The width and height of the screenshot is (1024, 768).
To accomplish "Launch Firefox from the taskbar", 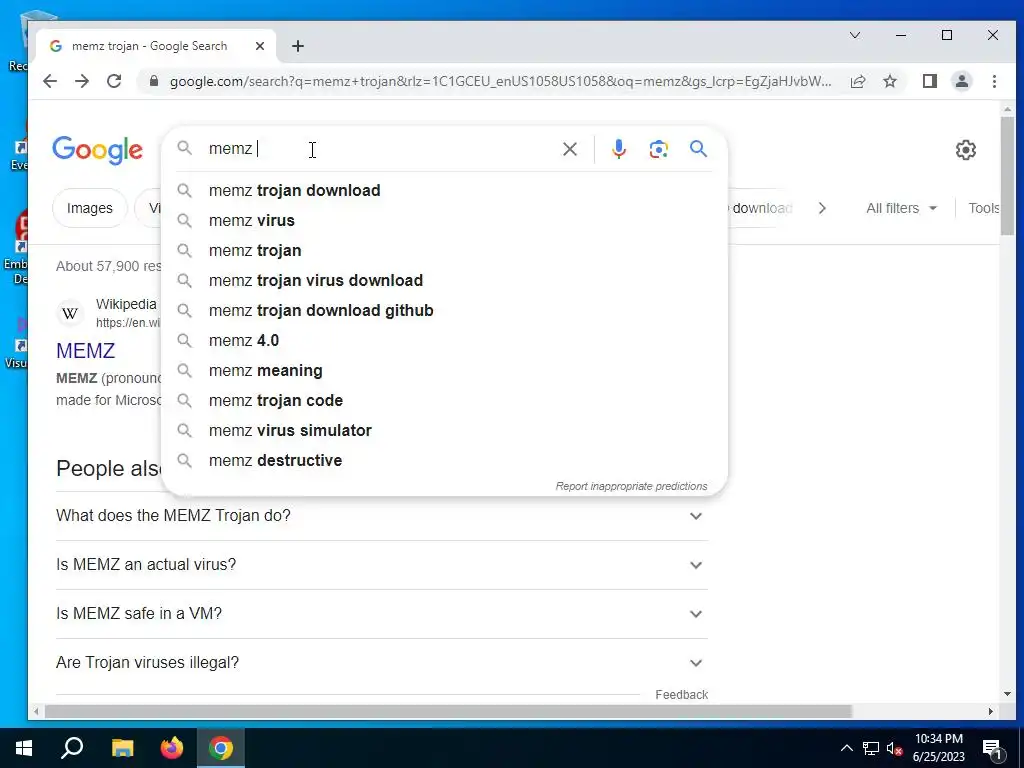I will 172,748.
